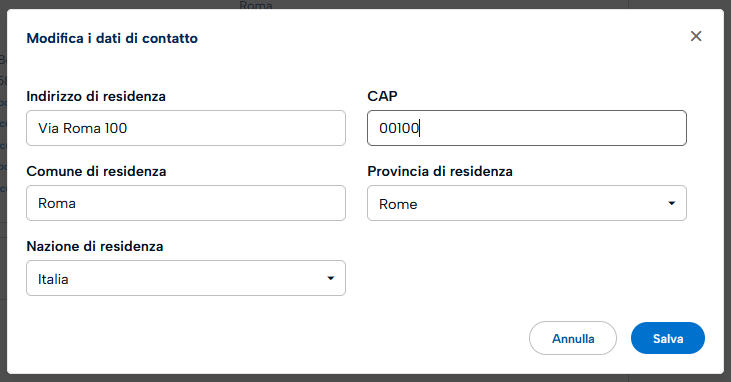Click the Provincia di residenza label
Viewport: 731px width, 382px height.
(440, 171)
